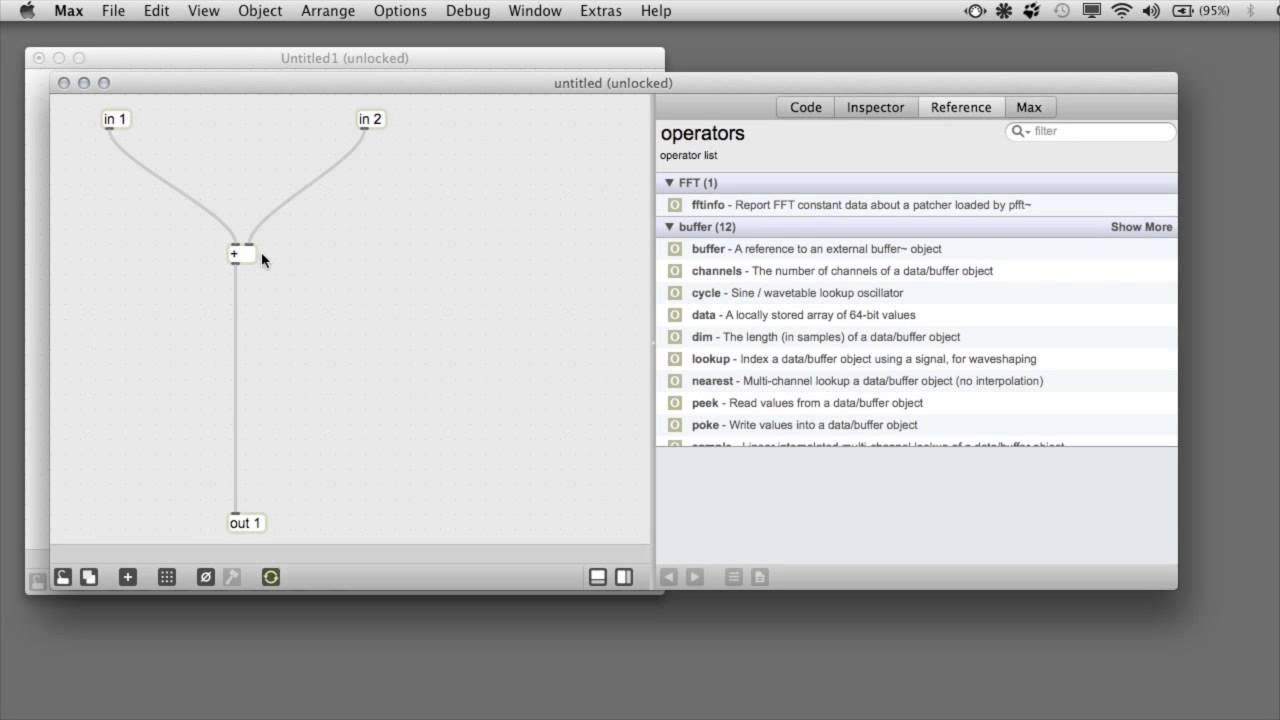Open patcher windows icon in bottom toolbar
Viewport: 1280px width, 720px height.
pyautogui.click(x=89, y=577)
